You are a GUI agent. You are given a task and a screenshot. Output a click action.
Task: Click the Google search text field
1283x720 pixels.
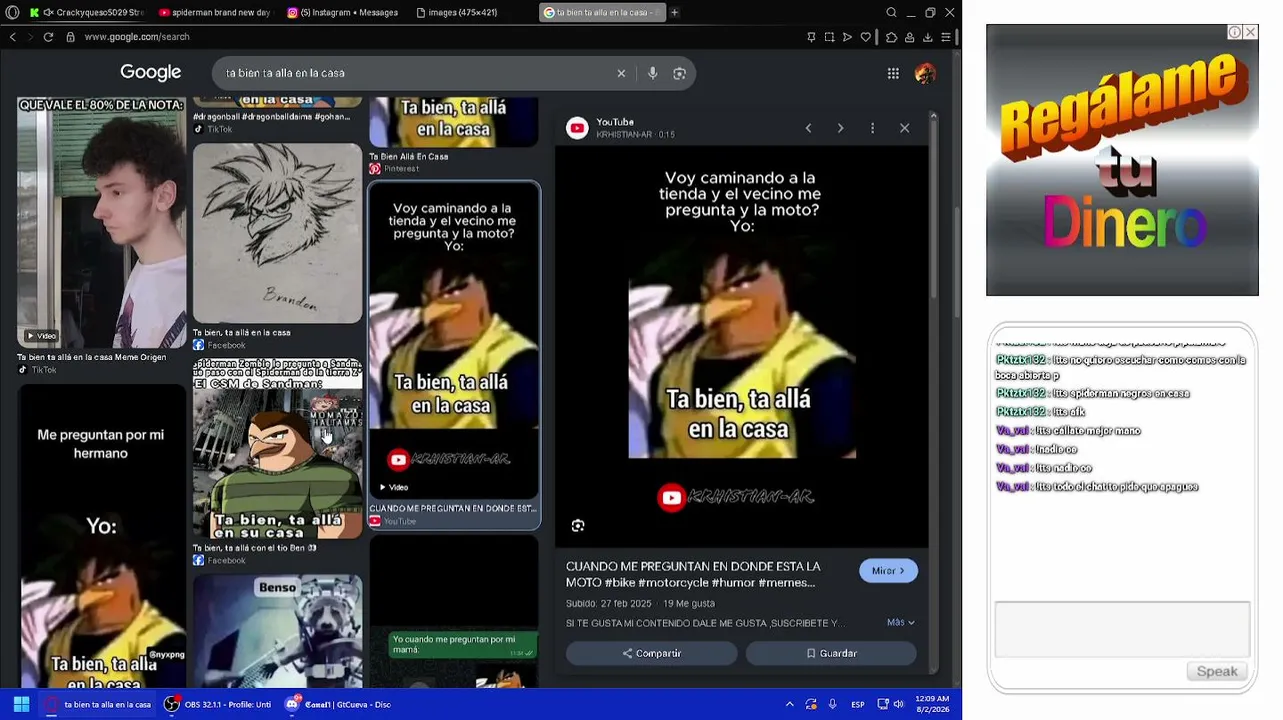click(x=415, y=73)
